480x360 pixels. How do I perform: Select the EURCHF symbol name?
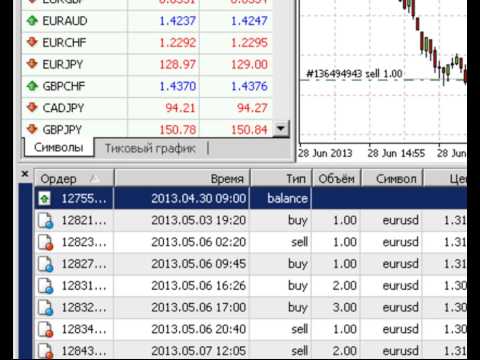64,42
